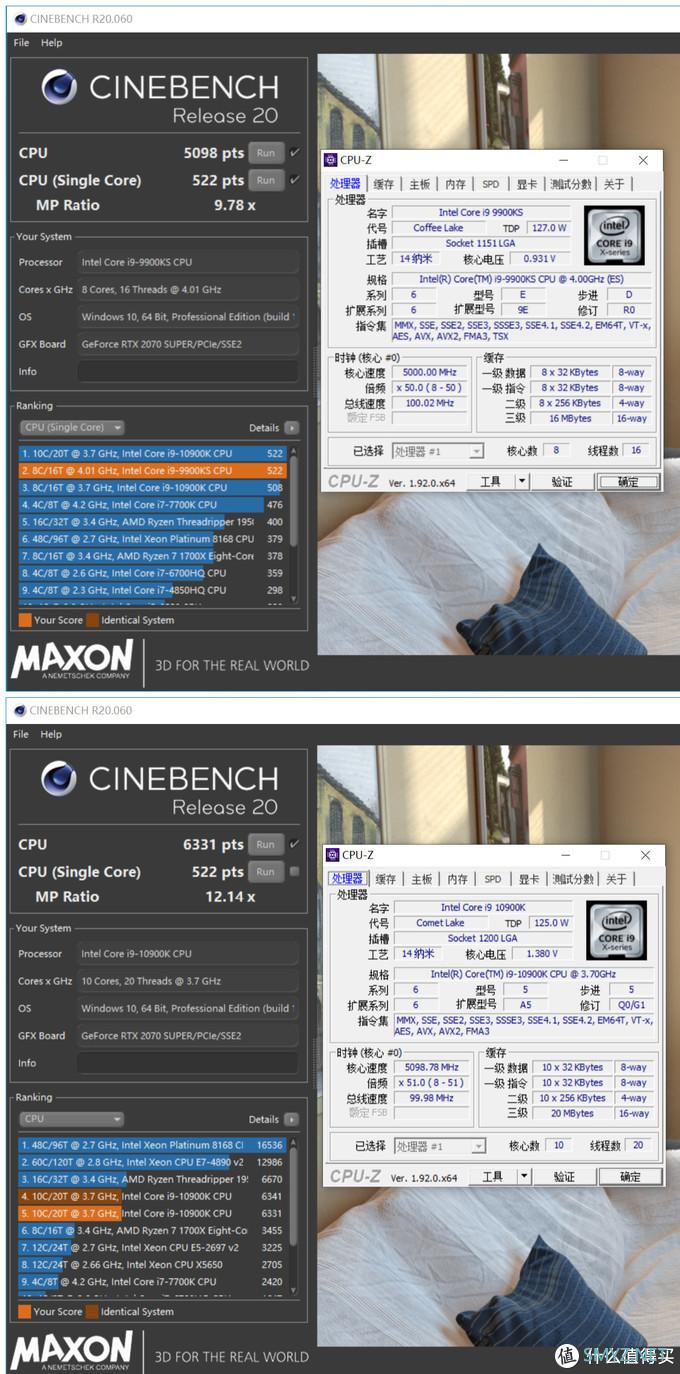The width and height of the screenshot is (680, 1374).
Task: Enable the Single Core checkbox in the i9-10900K Cinebench
Action: coord(294,871)
